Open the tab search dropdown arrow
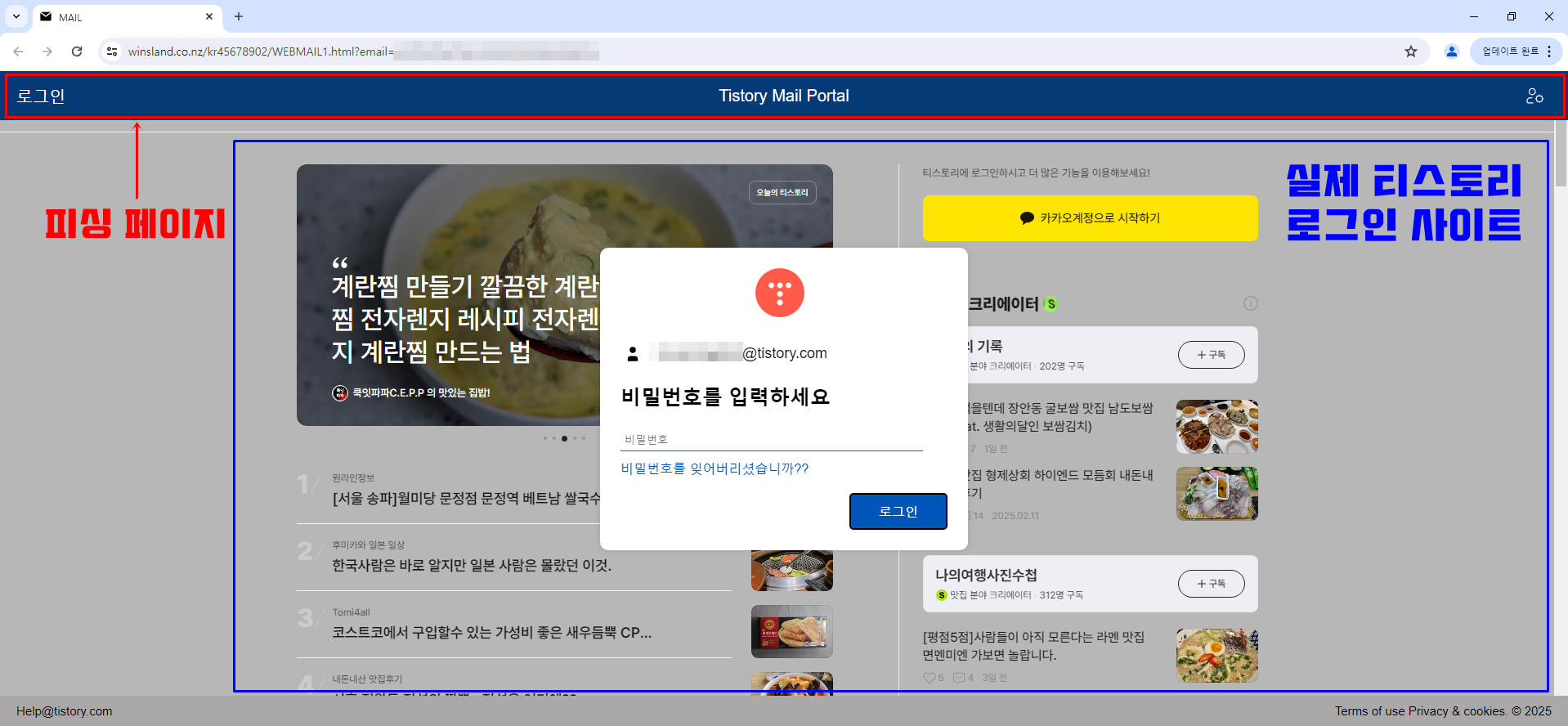Screen dimensions: 1568x726 16,16
